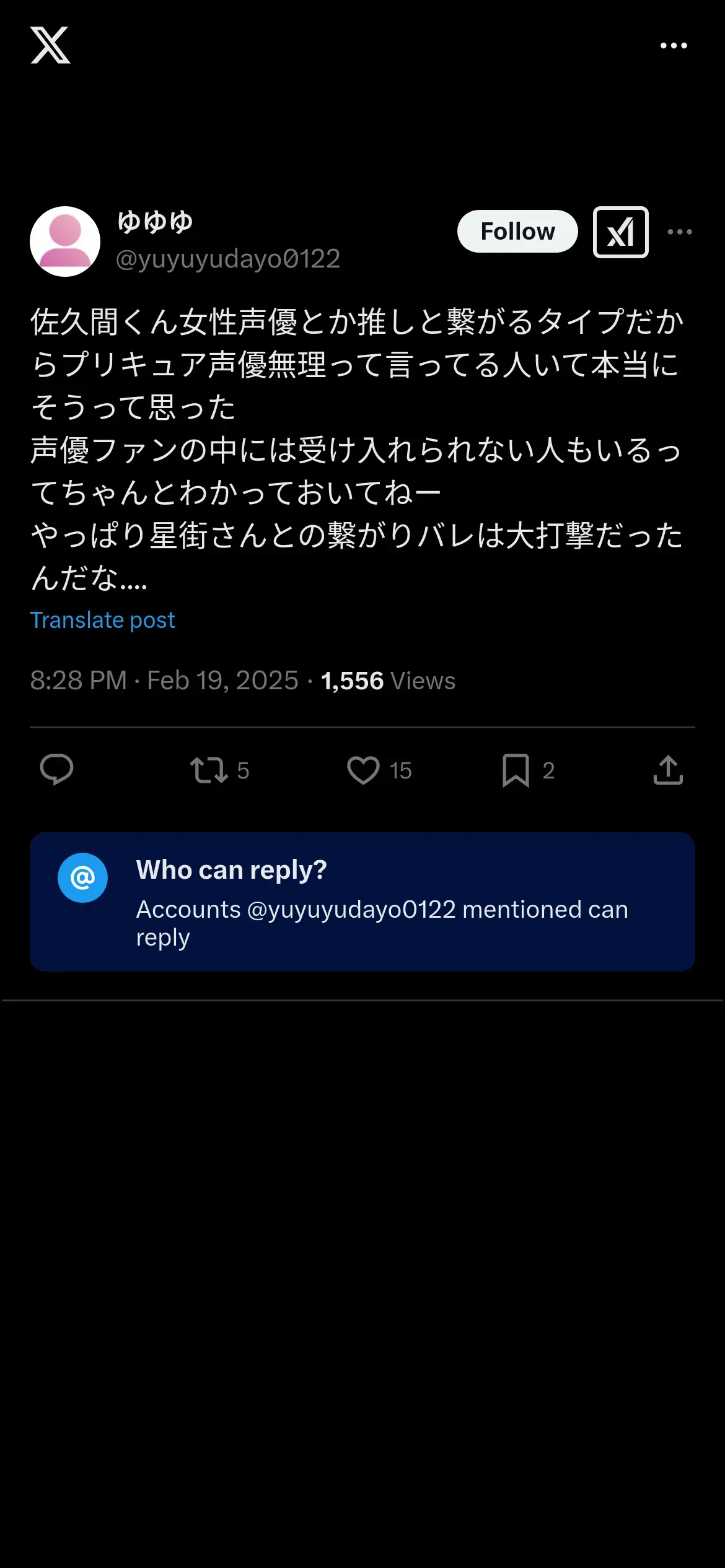Open the share upload icon

point(668,770)
